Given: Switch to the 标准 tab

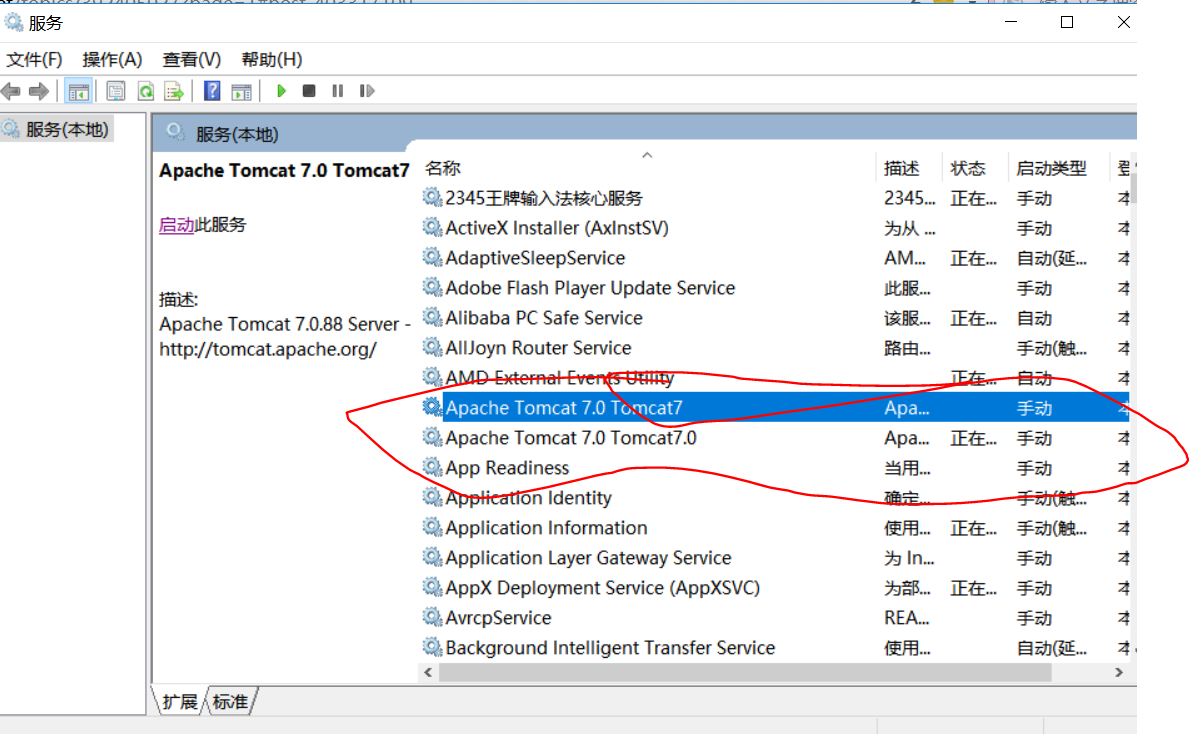Looking at the screenshot, I should click(230, 701).
